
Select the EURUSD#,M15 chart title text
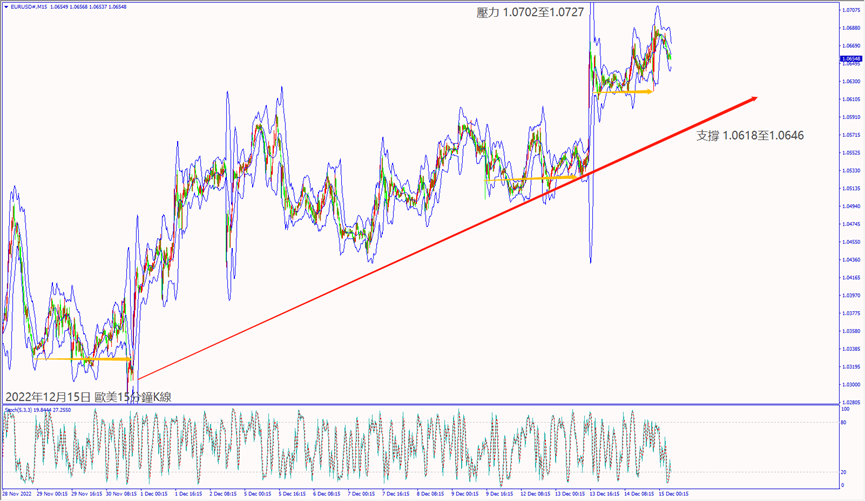32,6
